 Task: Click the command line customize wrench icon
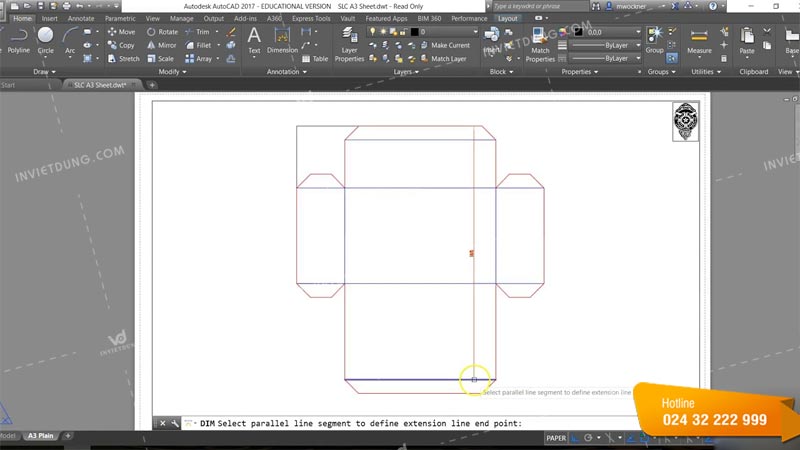(175, 423)
